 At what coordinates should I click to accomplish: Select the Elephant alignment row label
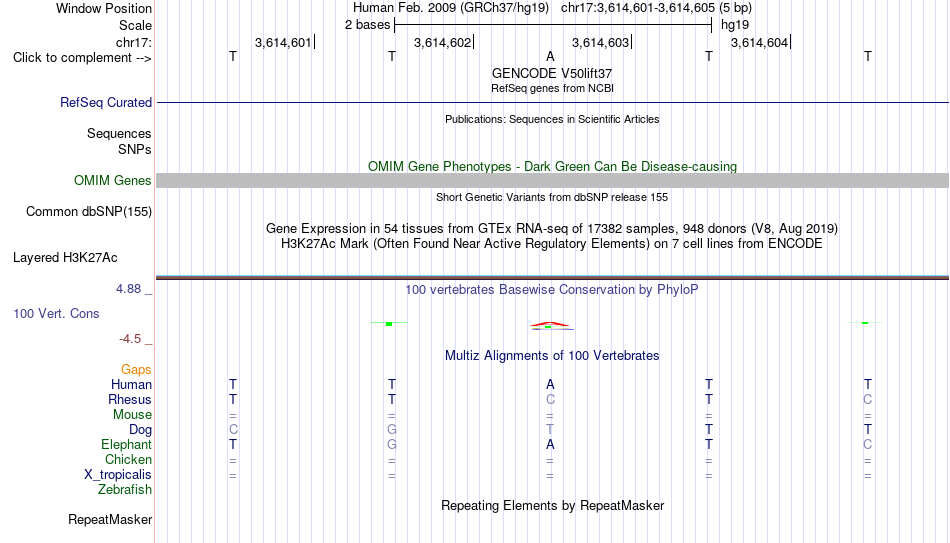pos(126,444)
